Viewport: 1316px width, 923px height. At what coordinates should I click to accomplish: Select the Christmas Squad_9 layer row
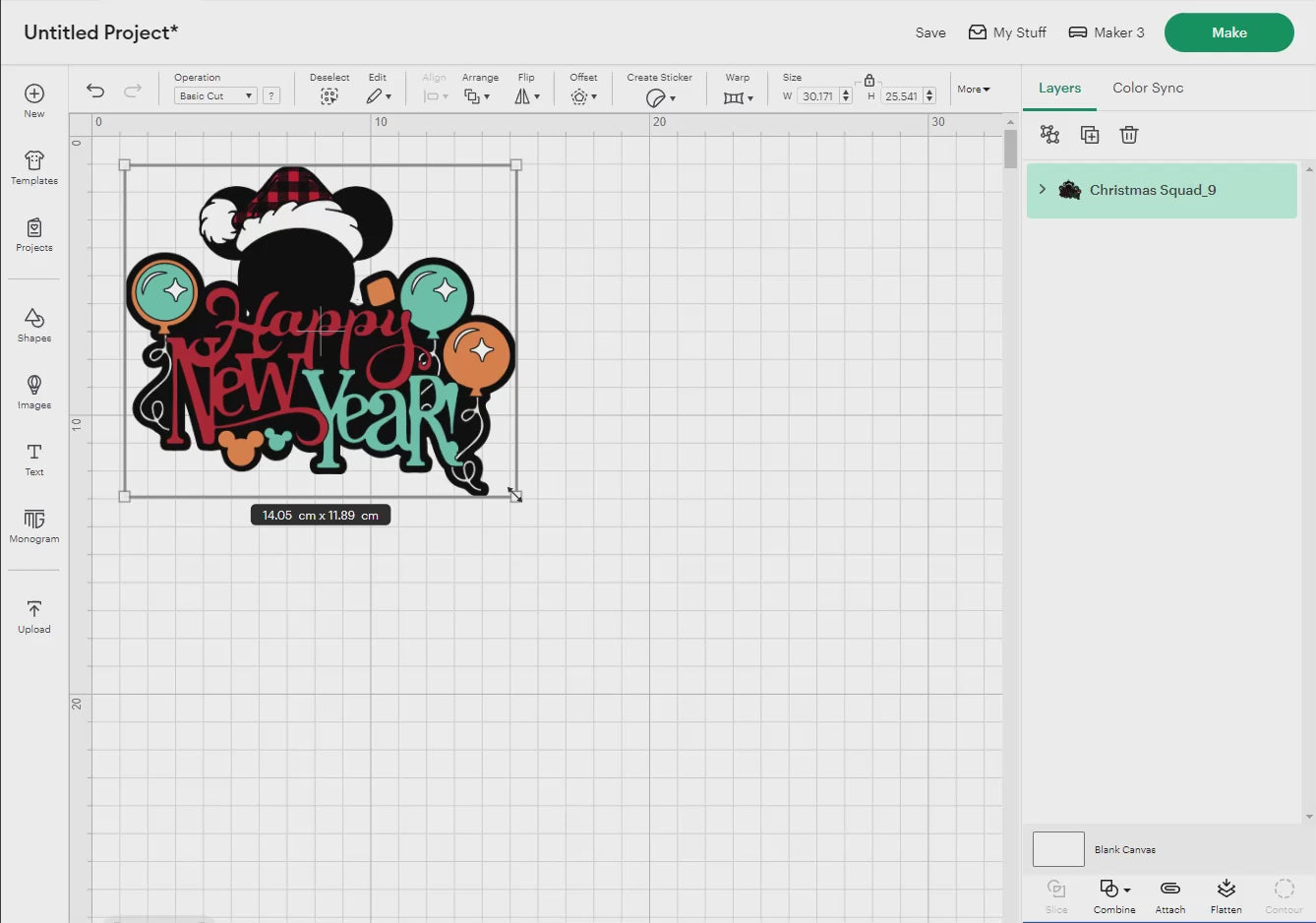point(1162,190)
